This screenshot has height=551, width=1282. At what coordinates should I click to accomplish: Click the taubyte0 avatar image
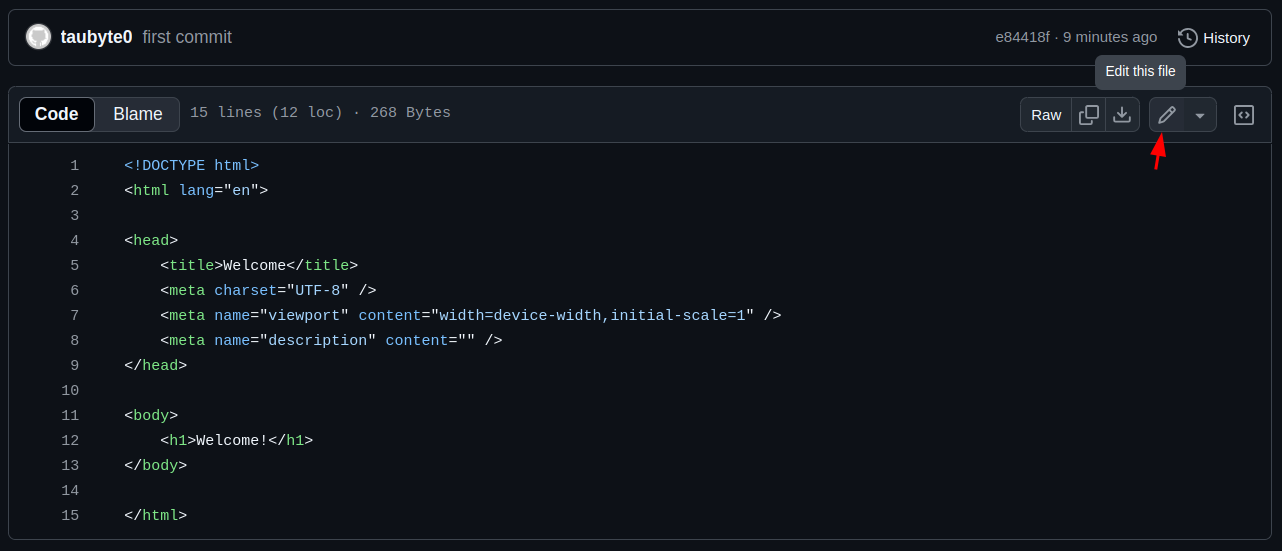coord(38,37)
